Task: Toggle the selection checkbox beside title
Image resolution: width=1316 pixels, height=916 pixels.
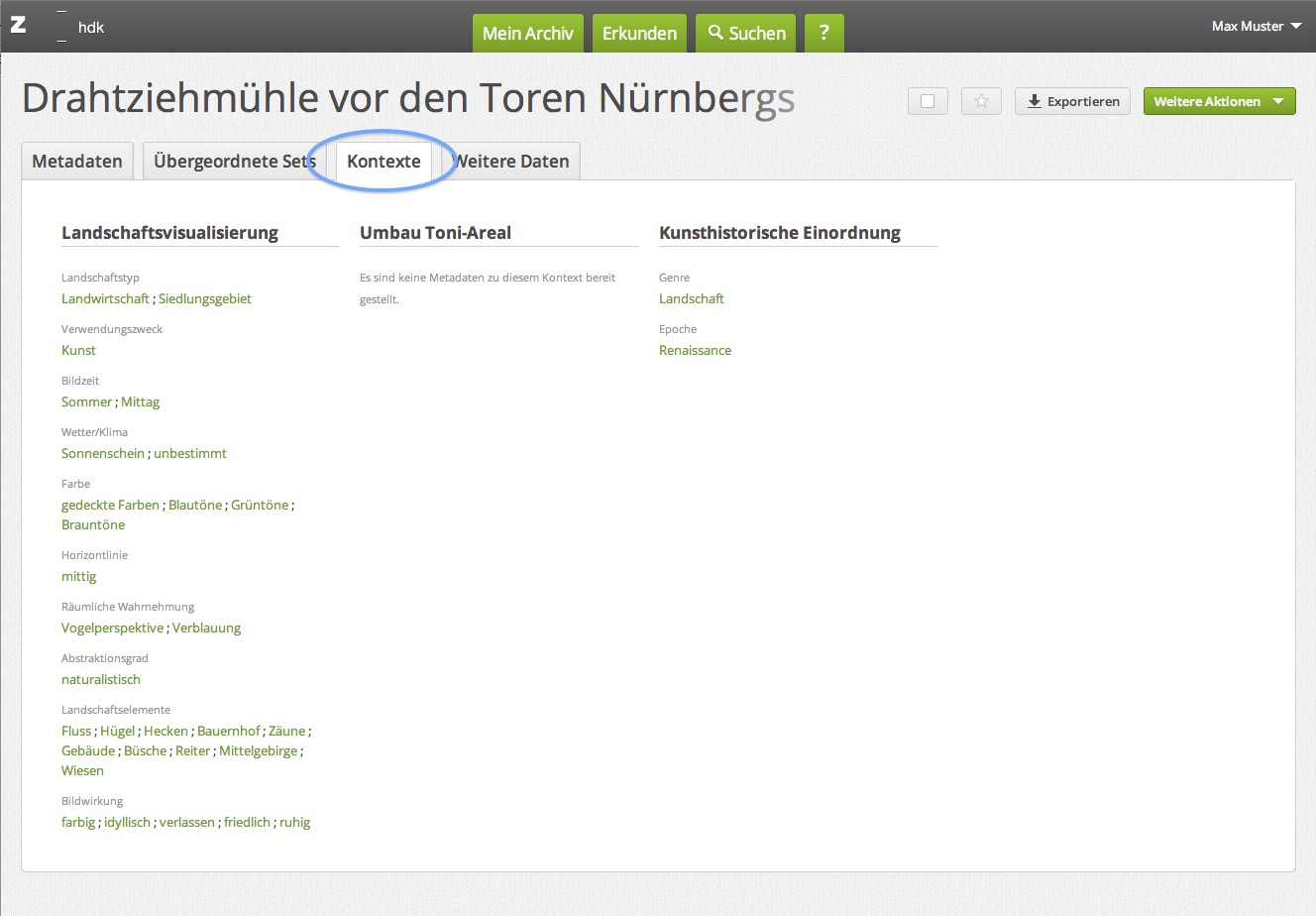Action: click(x=928, y=101)
